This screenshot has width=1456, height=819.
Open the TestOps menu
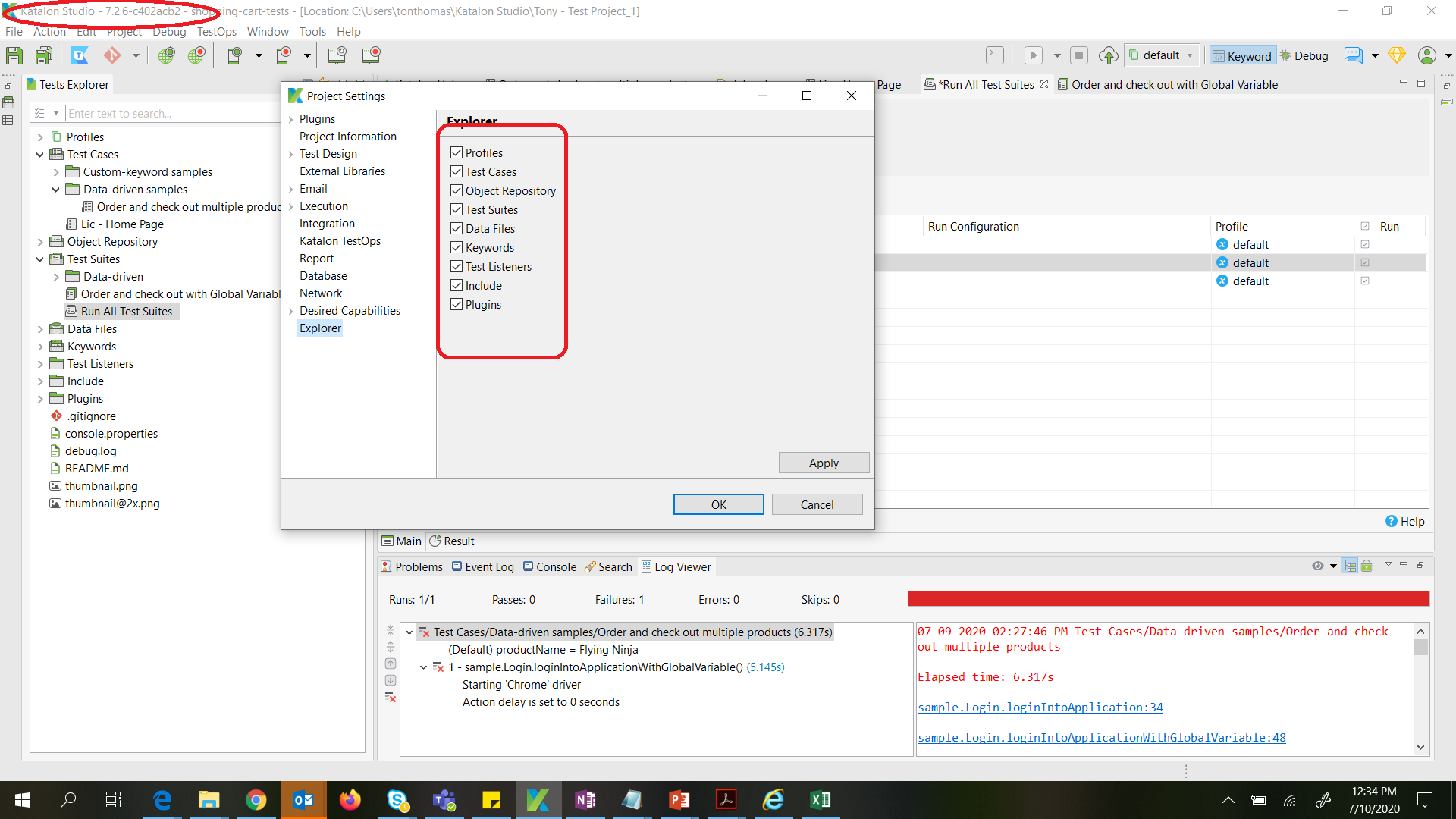(x=216, y=32)
